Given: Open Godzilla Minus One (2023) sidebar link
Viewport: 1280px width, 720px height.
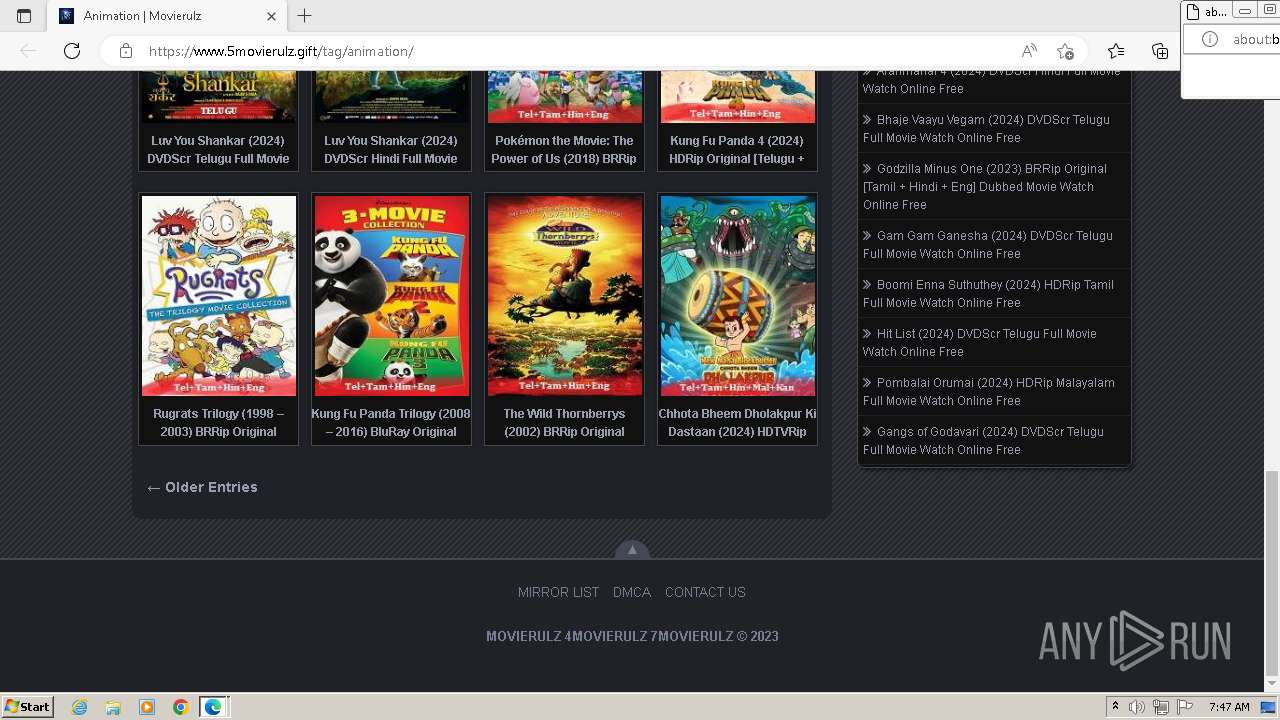Looking at the screenshot, I should (x=987, y=186).
